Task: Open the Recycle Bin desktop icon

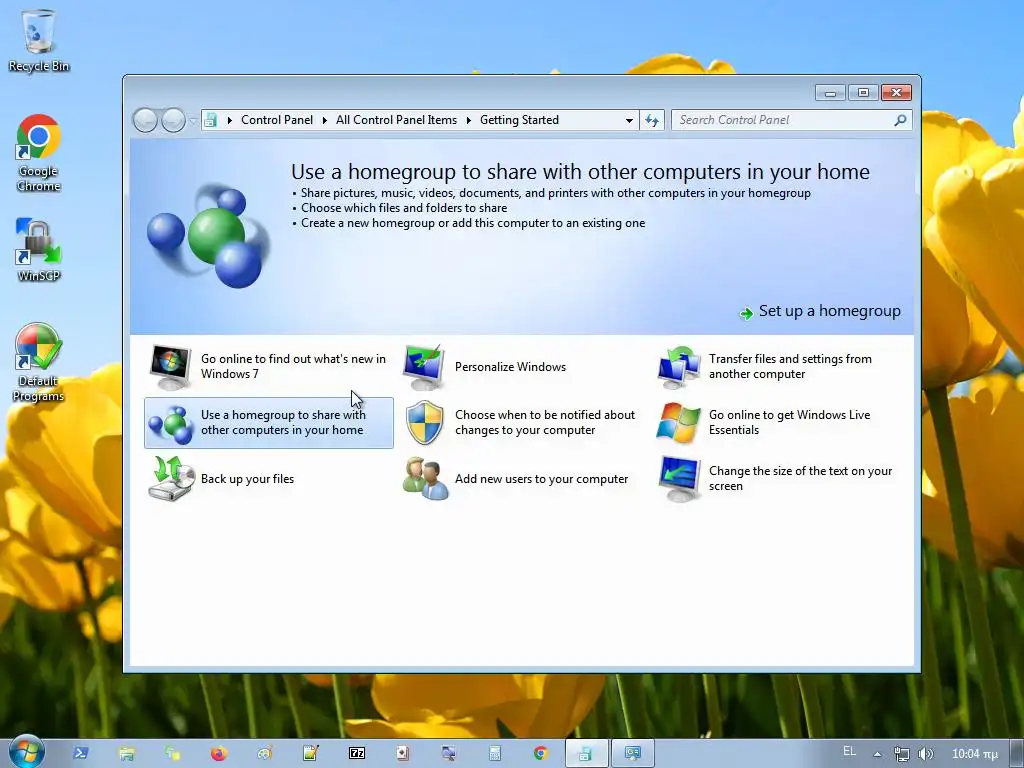Action: click(39, 40)
